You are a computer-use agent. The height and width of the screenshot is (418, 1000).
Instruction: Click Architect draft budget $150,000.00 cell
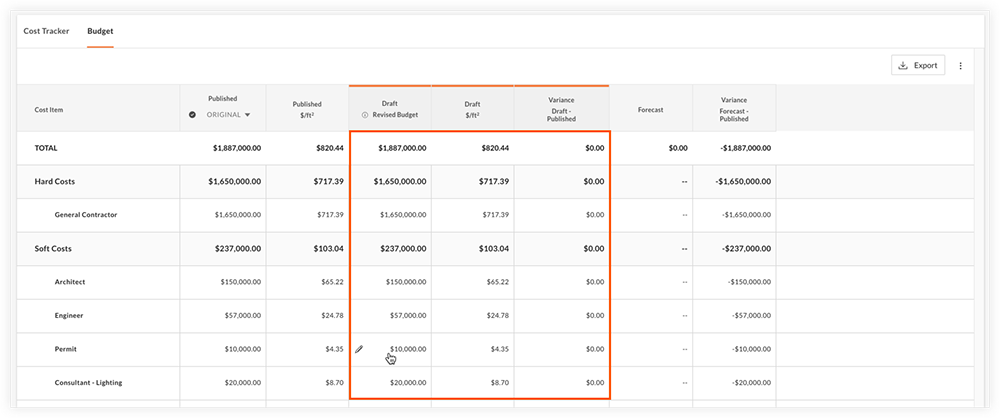(390, 282)
